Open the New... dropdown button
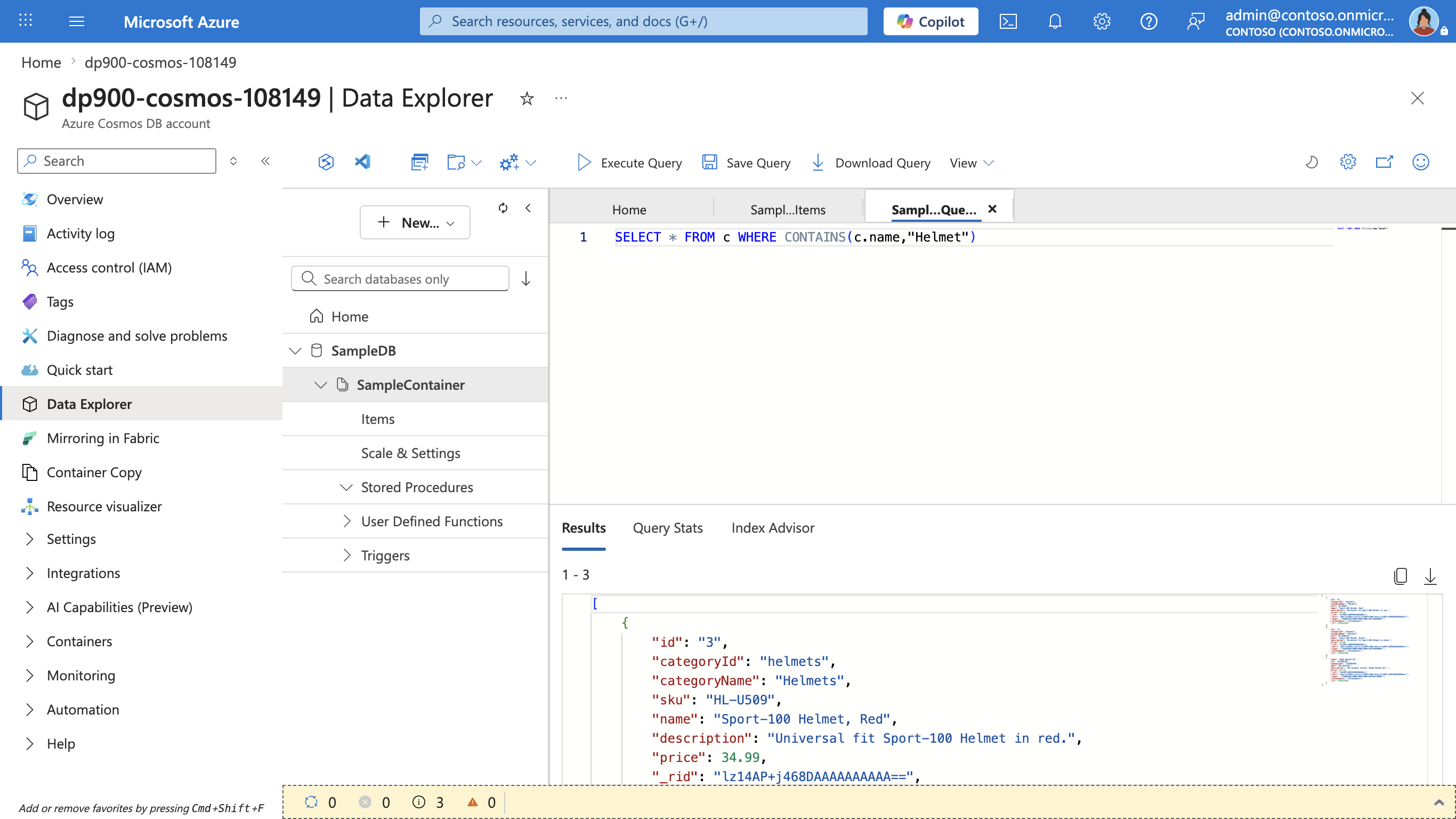This screenshot has width=1456, height=819. pos(415,222)
